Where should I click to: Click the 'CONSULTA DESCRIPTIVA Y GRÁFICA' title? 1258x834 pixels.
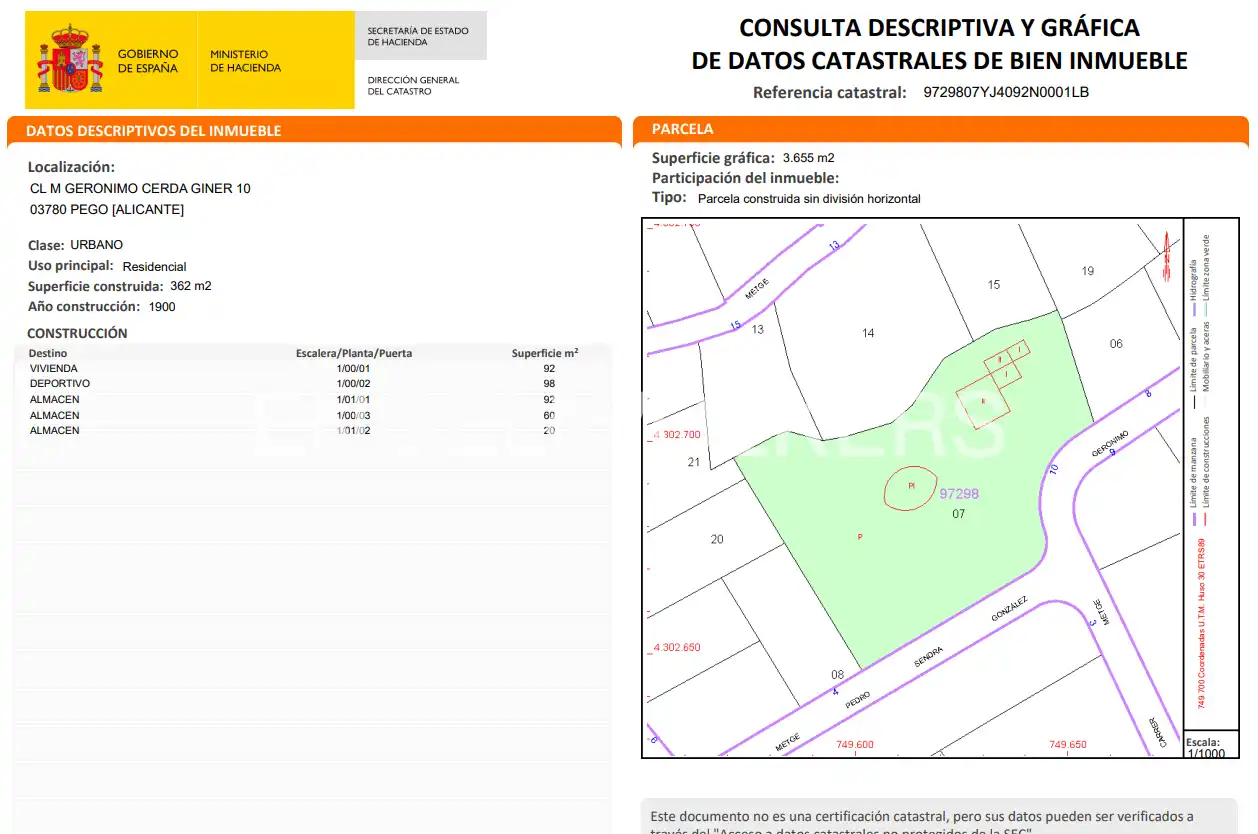(x=939, y=27)
